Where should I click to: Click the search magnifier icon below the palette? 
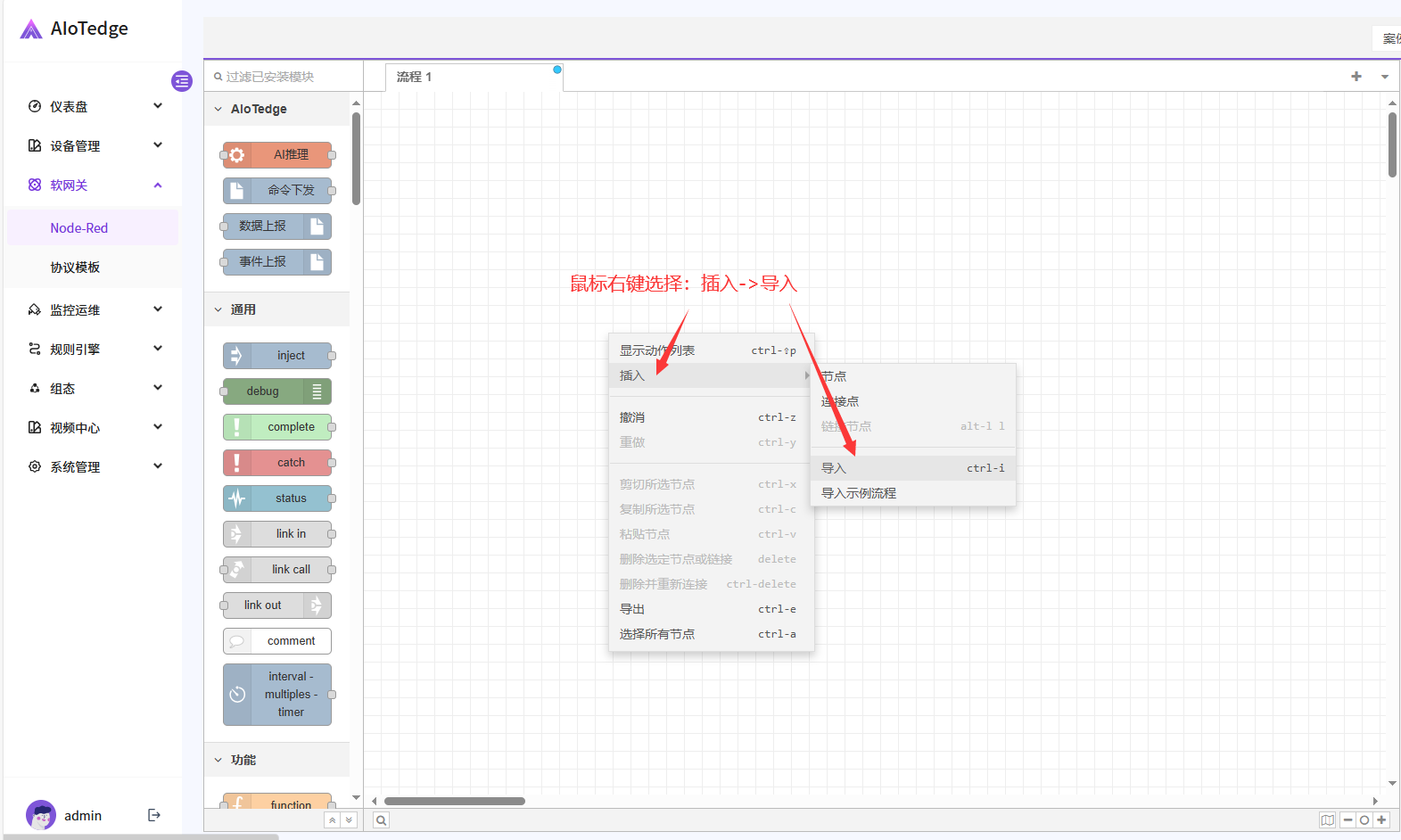coord(381,820)
